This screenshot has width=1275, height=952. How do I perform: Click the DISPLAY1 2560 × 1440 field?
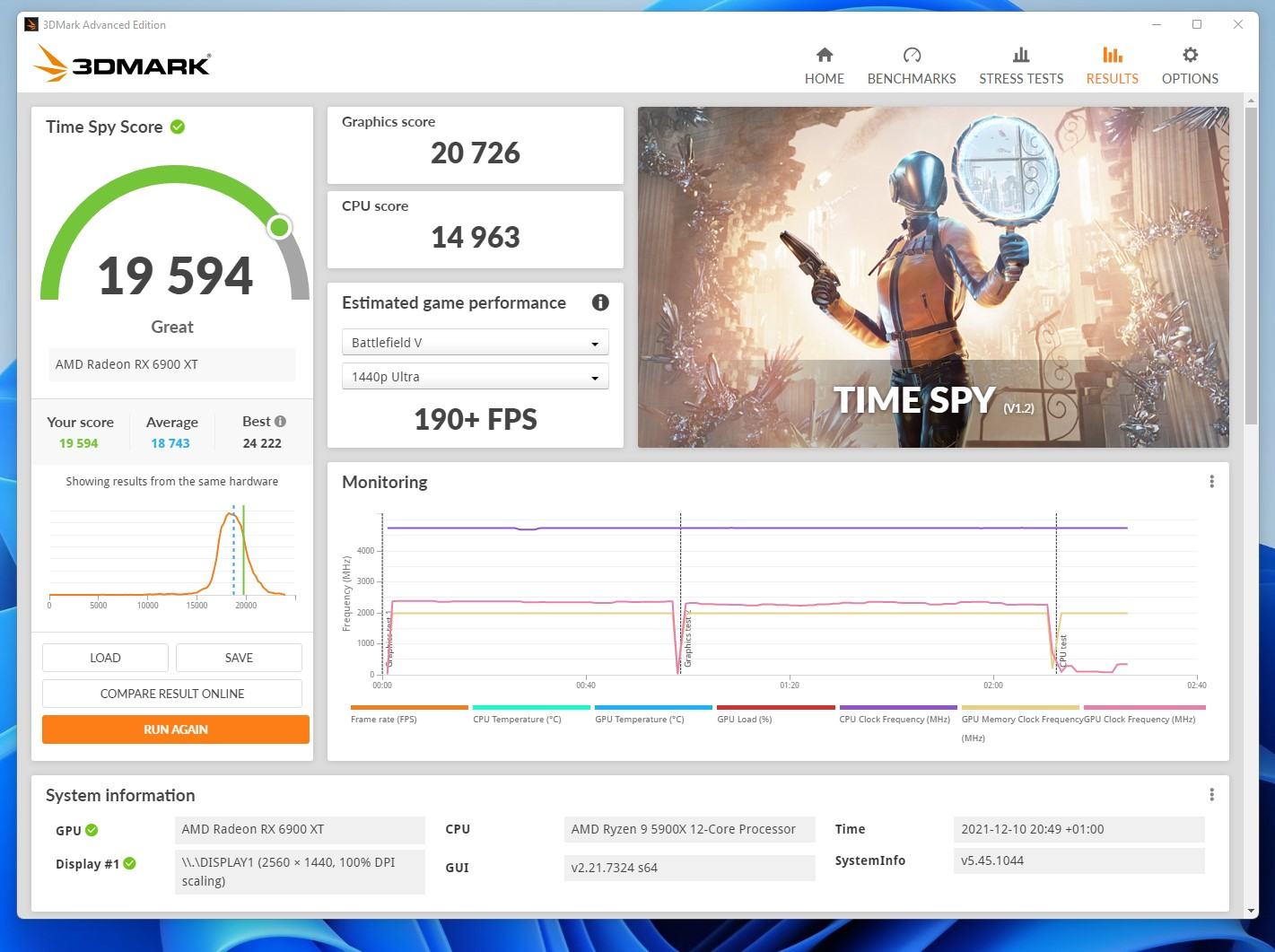coord(300,871)
